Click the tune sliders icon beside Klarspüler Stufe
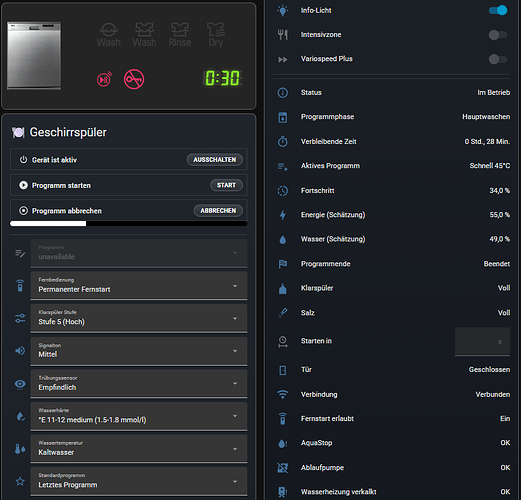Image resolution: width=521 pixels, height=500 pixels. pyautogui.click(x=20, y=318)
